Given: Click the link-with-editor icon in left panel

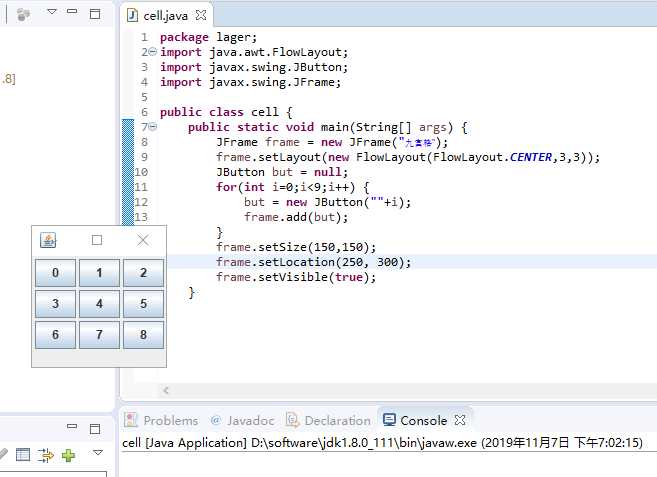Looking at the screenshot, I should (x=23, y=14).
